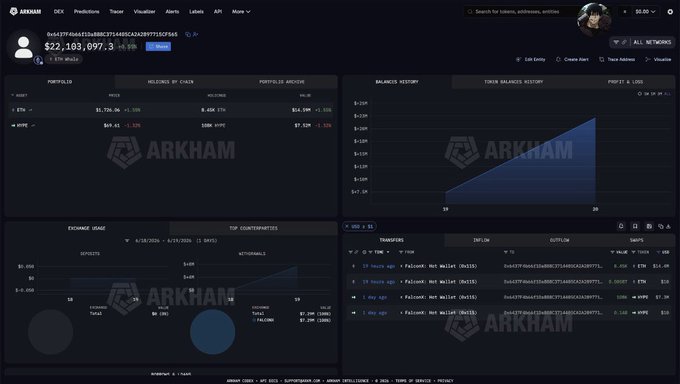Switch to the Top Counterparties tab
The image size is (680, 384).
pos(253,228)
